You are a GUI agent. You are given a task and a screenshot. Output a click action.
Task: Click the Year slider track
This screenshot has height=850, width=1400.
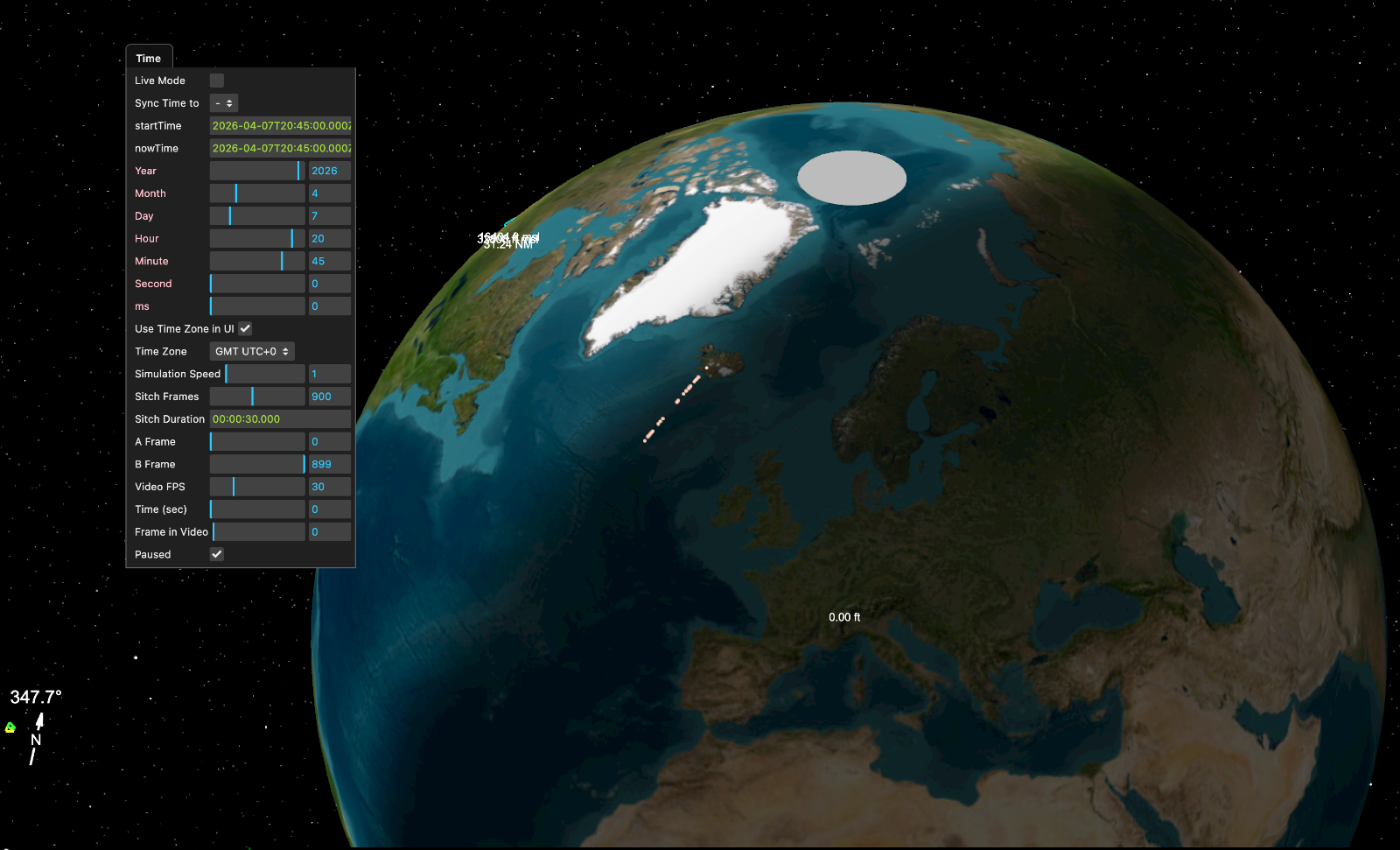256,170
